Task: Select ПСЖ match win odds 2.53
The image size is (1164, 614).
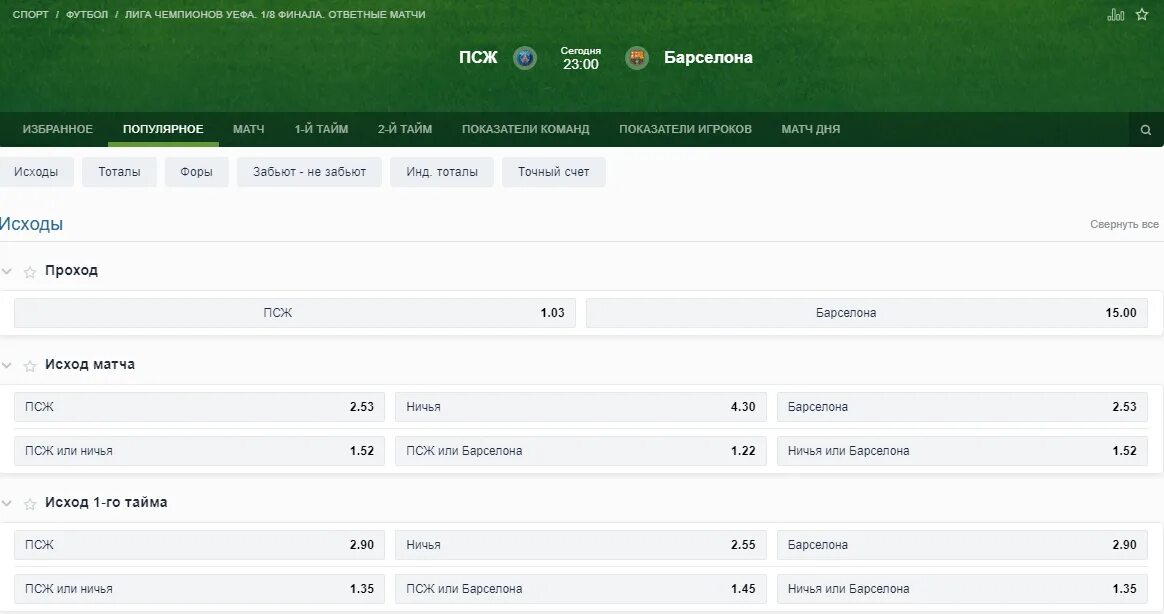Action: point(199,407)
